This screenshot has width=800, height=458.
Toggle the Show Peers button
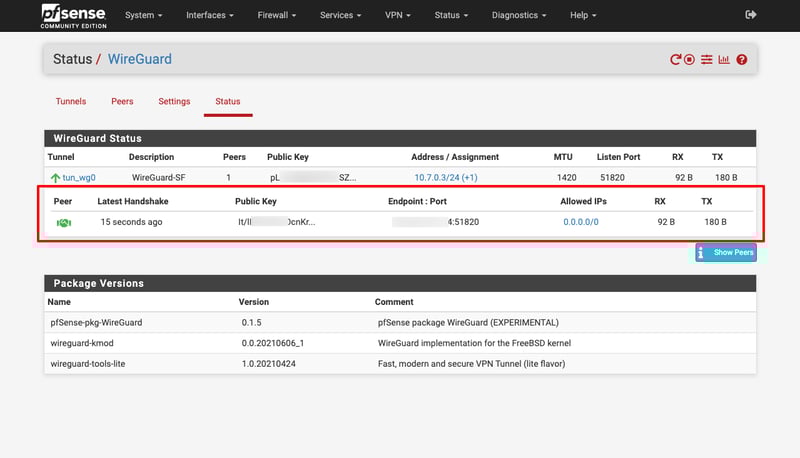pyautogui.click(x=726, y=252)
